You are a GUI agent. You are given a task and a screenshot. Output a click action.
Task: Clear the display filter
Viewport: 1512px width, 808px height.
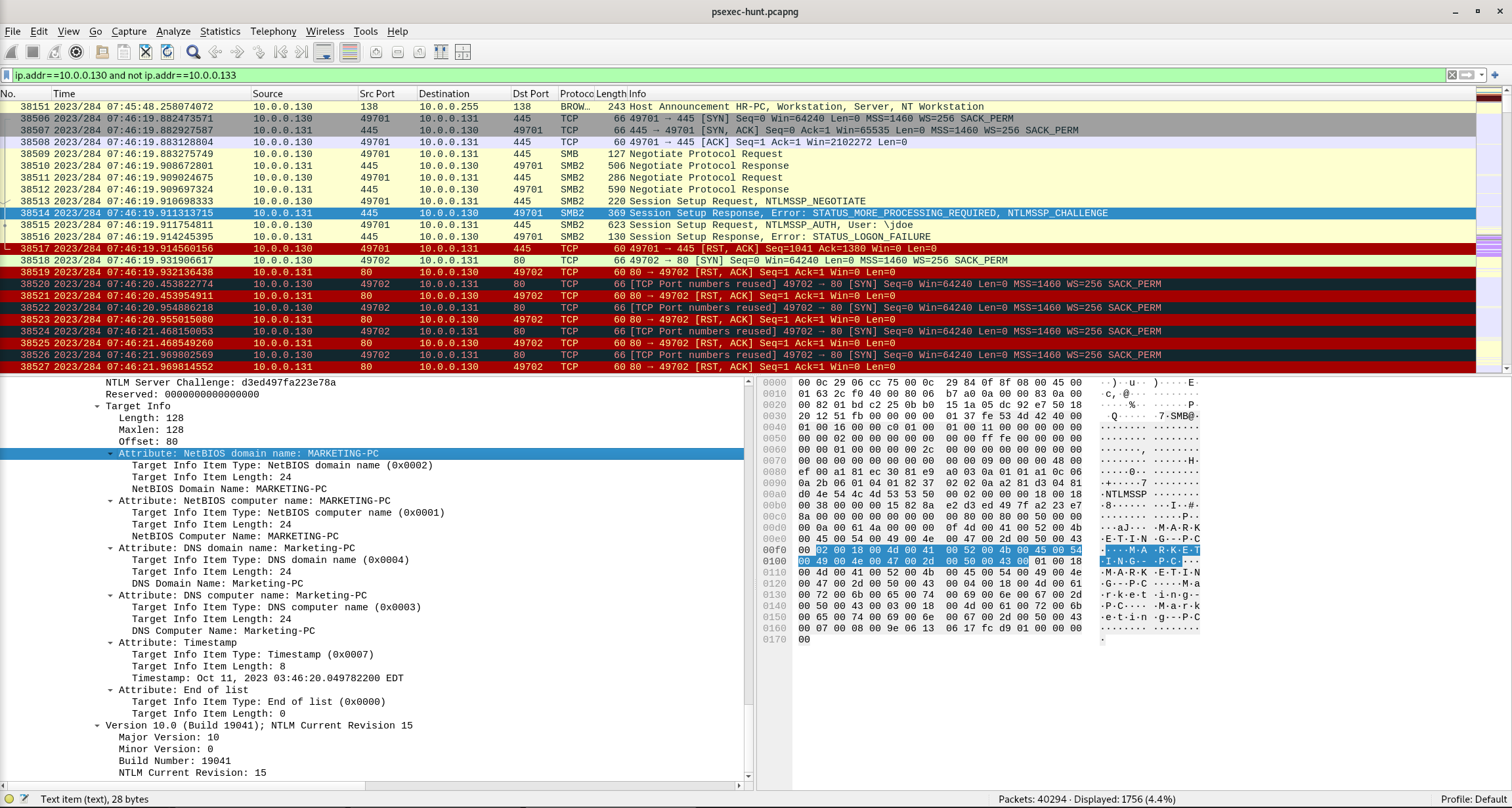(1452, 76)
